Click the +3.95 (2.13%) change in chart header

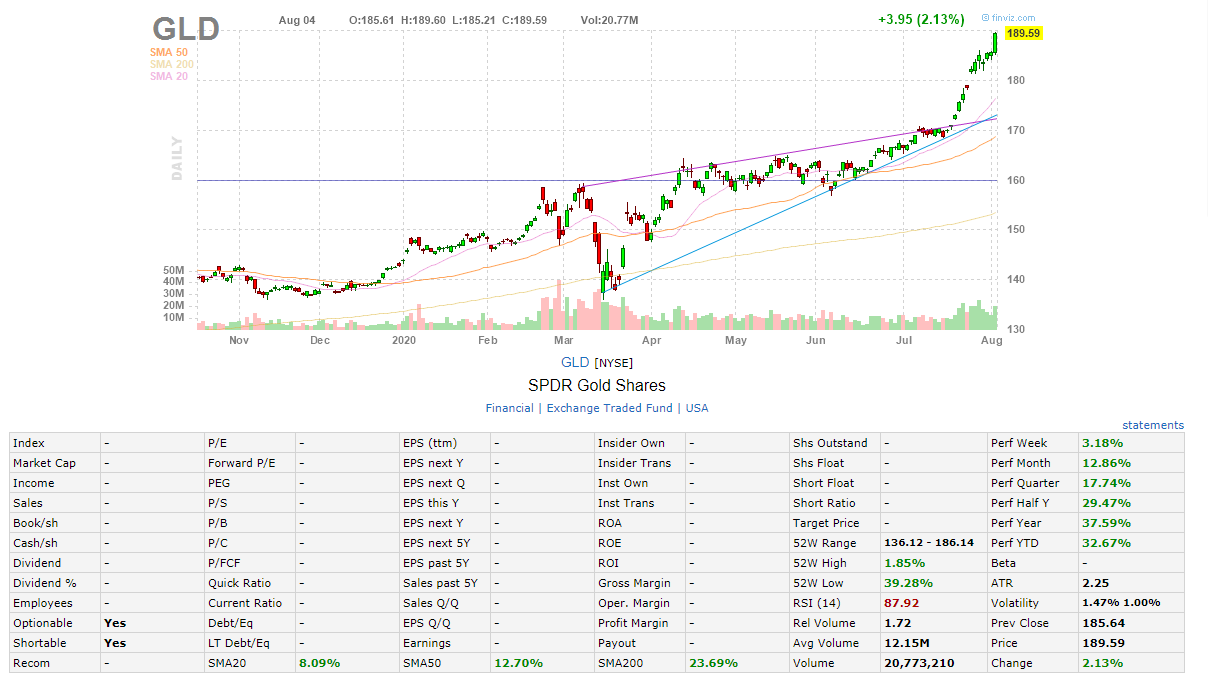click(921, 19)
